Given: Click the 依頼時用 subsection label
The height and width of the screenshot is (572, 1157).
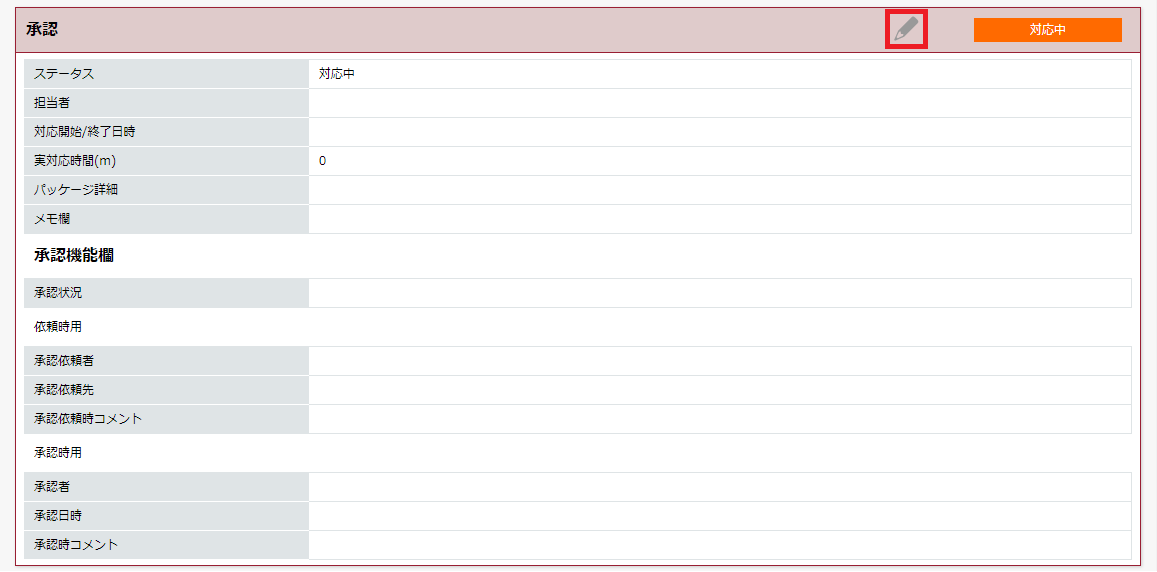Looking at the screenshot, I should [x=58, y=327].
